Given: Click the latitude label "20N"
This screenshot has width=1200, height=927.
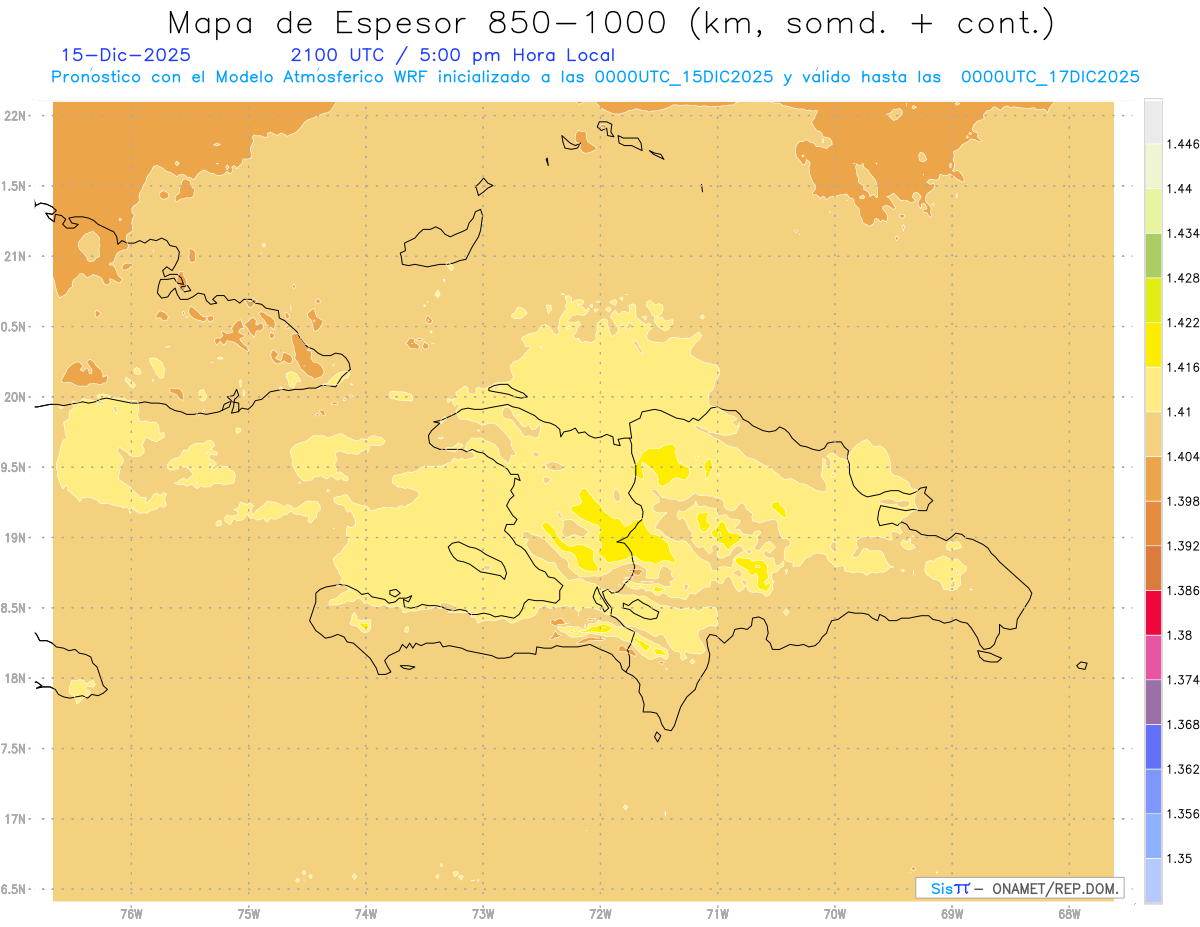Looking at the screenshot, I should click(15, 397).
